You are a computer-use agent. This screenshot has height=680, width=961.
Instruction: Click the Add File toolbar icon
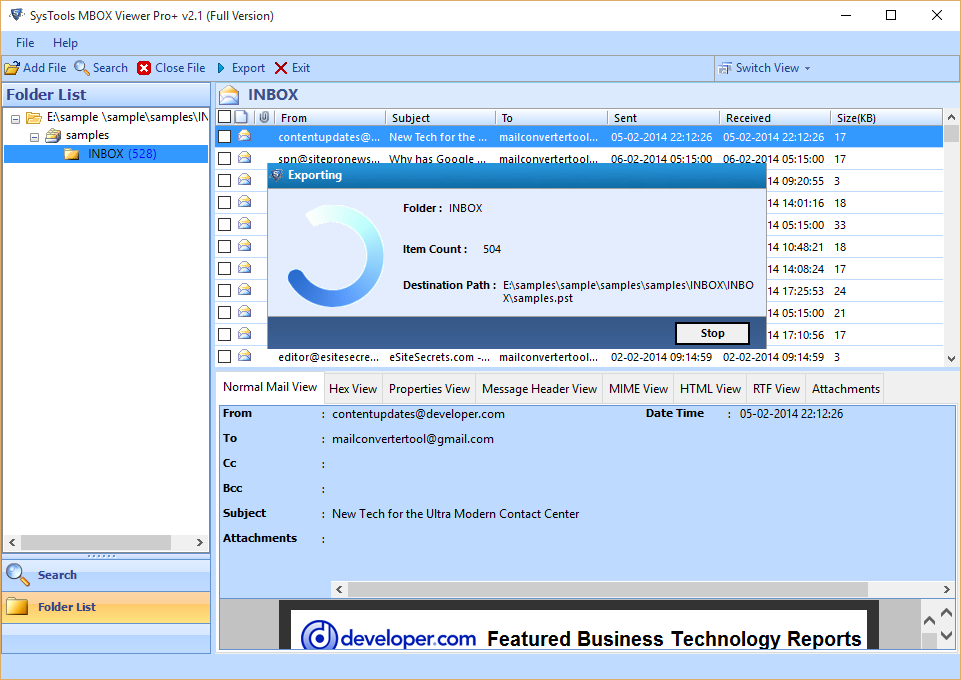[12, 68]
